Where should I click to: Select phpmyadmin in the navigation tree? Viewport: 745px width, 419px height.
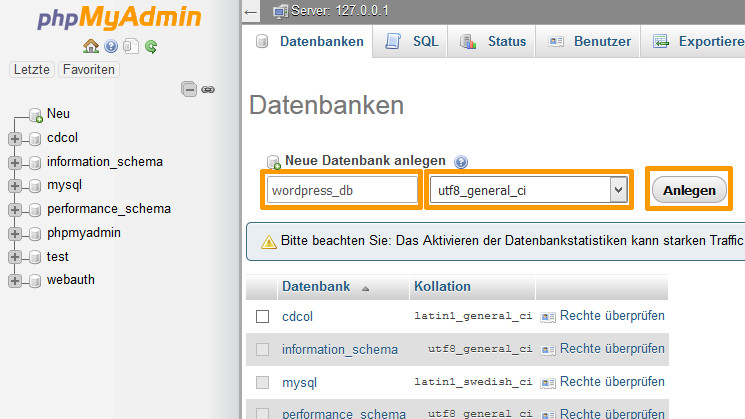click(x=84, y=233)
